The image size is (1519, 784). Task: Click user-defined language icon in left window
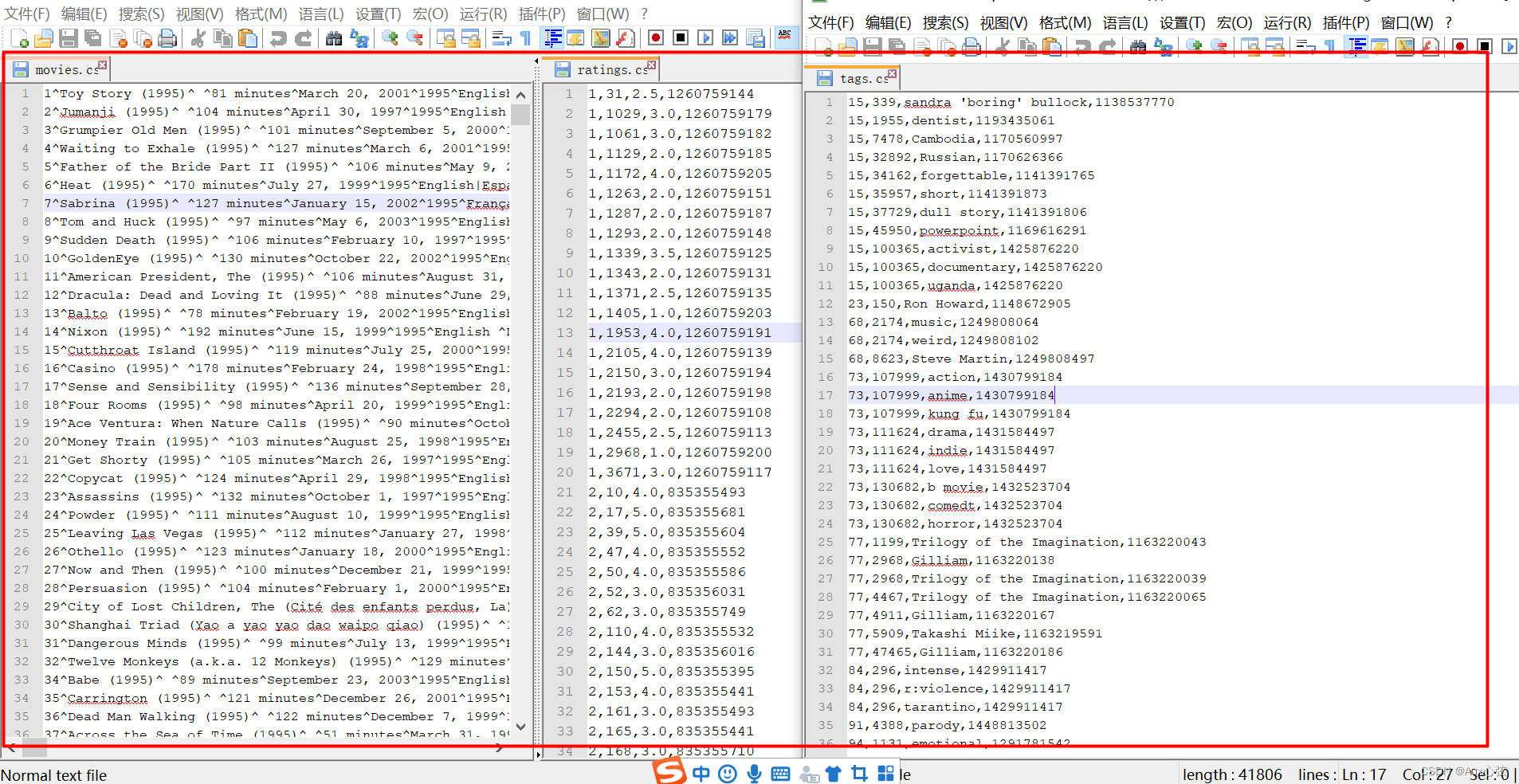(x=575, y=38)
